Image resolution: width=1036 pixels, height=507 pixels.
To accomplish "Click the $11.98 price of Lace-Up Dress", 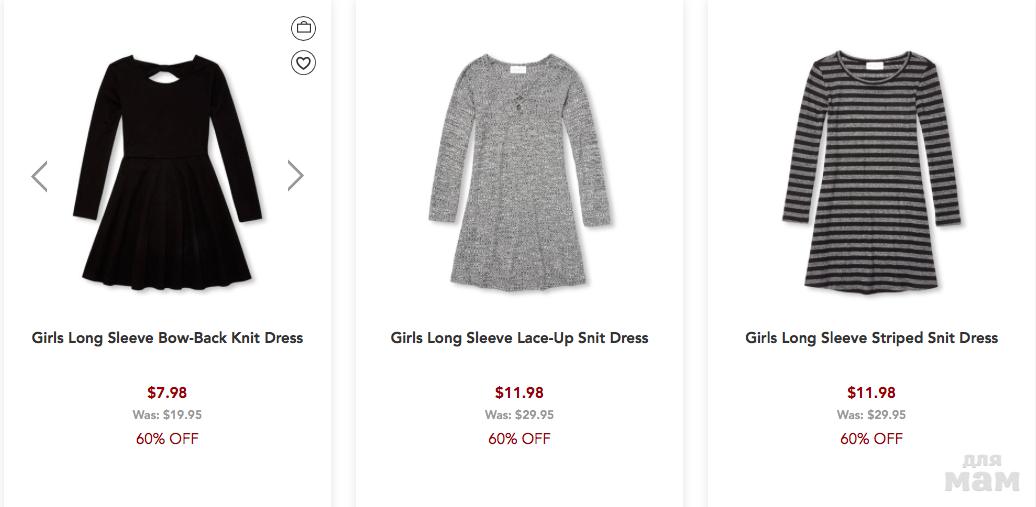I will pyautogui.click(x=519, y=393).
